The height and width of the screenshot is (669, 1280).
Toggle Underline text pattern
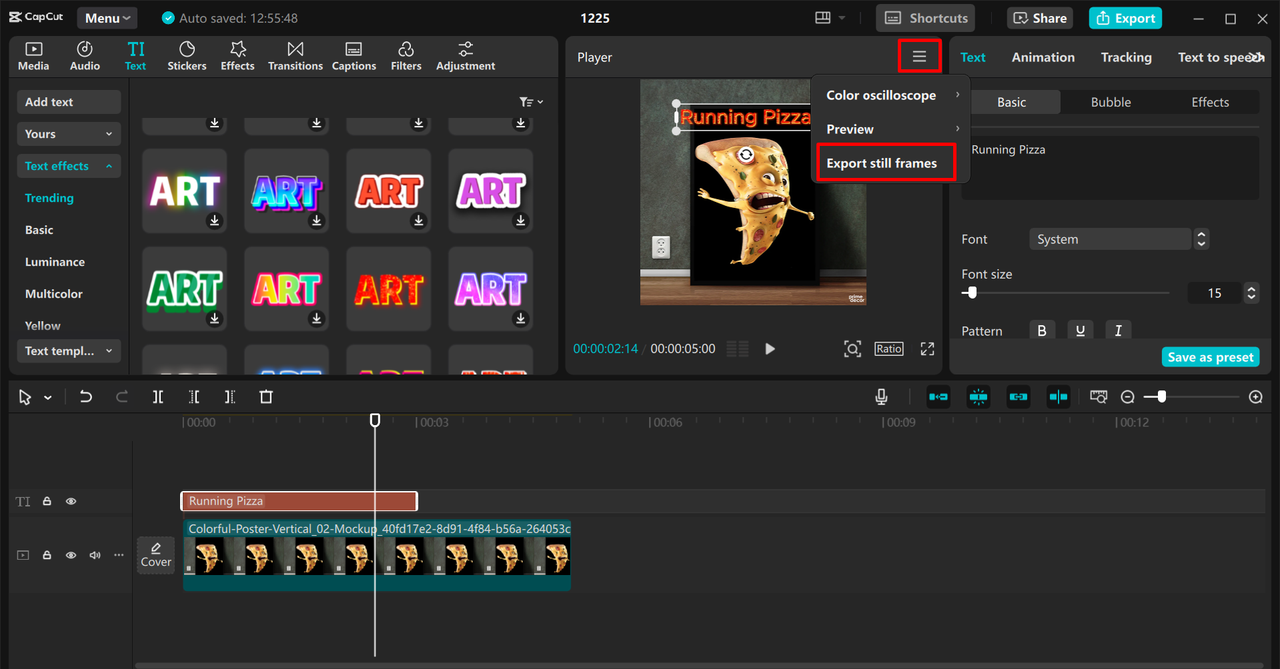(1080, 331)
